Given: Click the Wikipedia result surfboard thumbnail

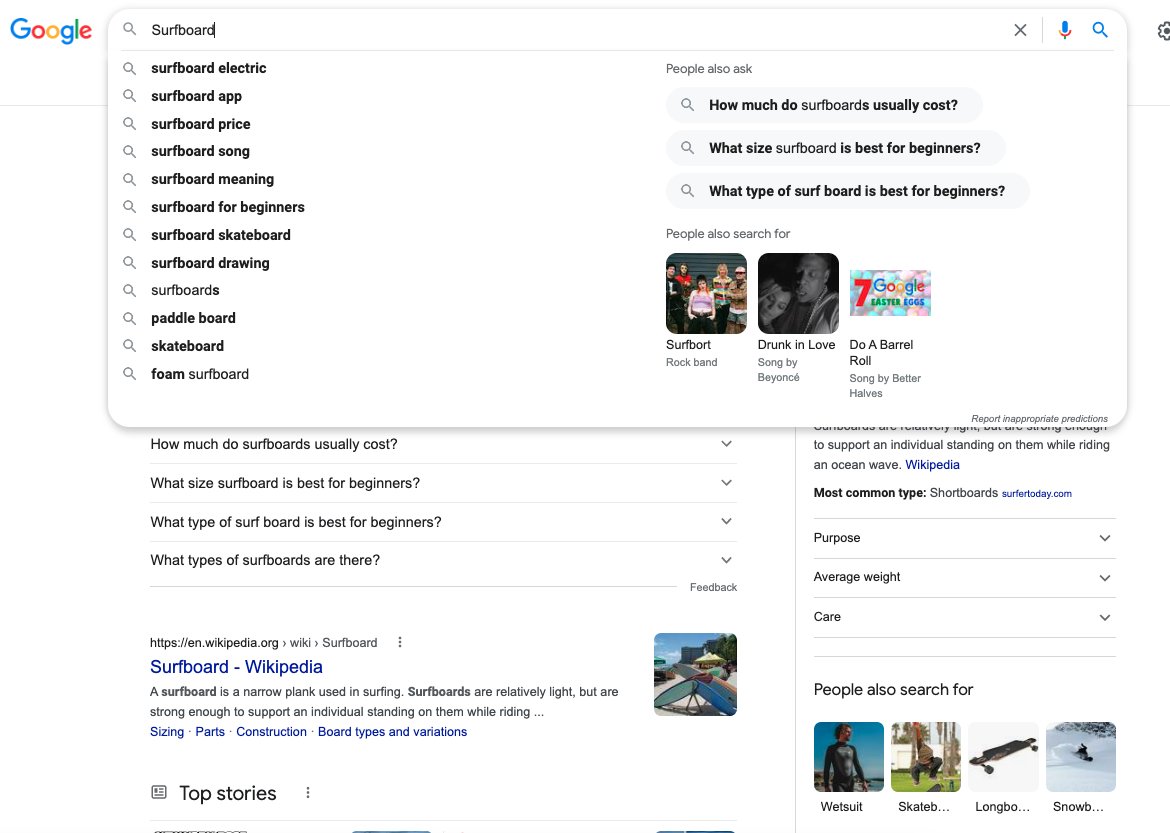Looking at the screenshot, I should point(695,675).
